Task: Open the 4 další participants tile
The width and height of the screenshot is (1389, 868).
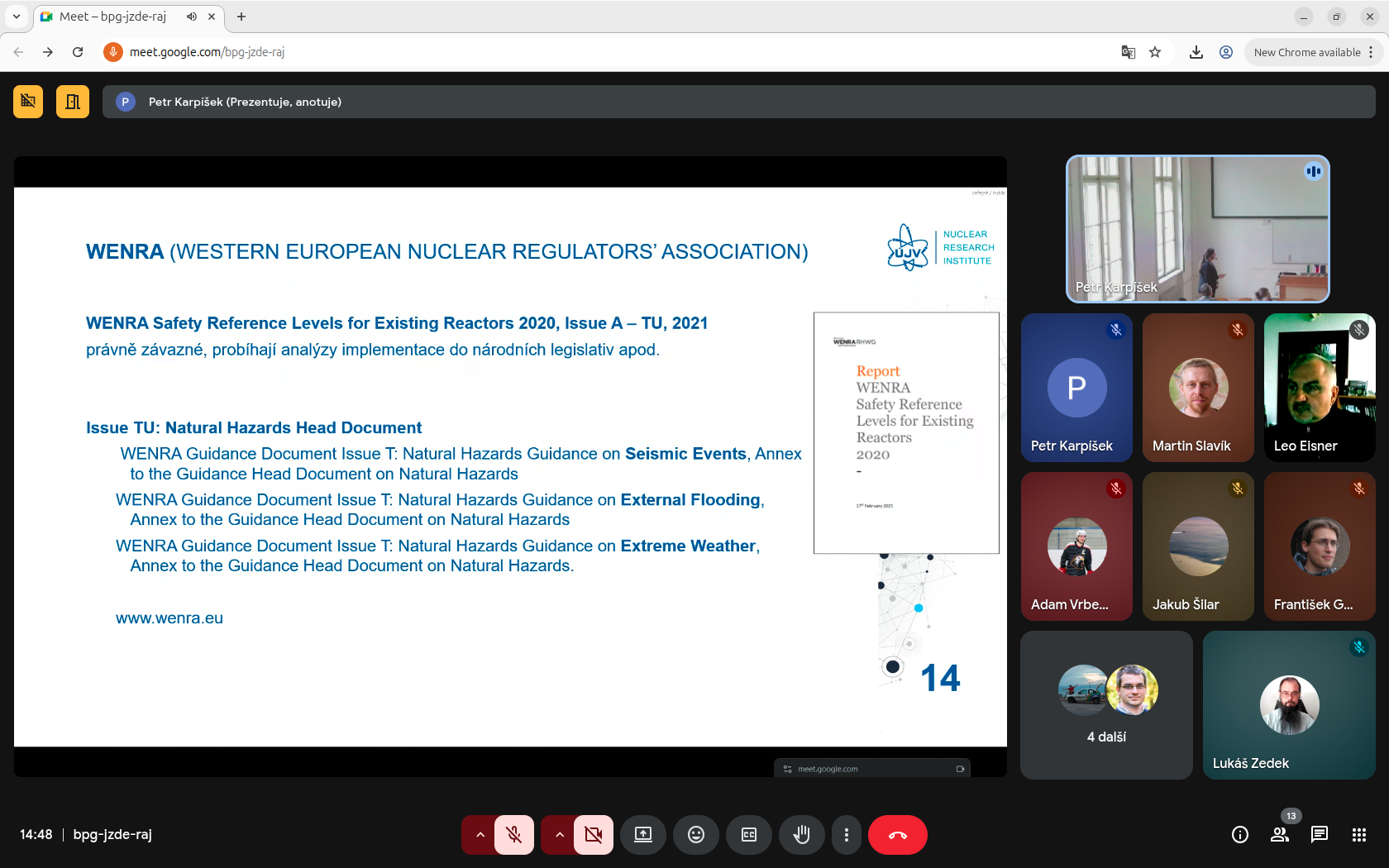Action: pyautogui.click(x=1106, y=705)
